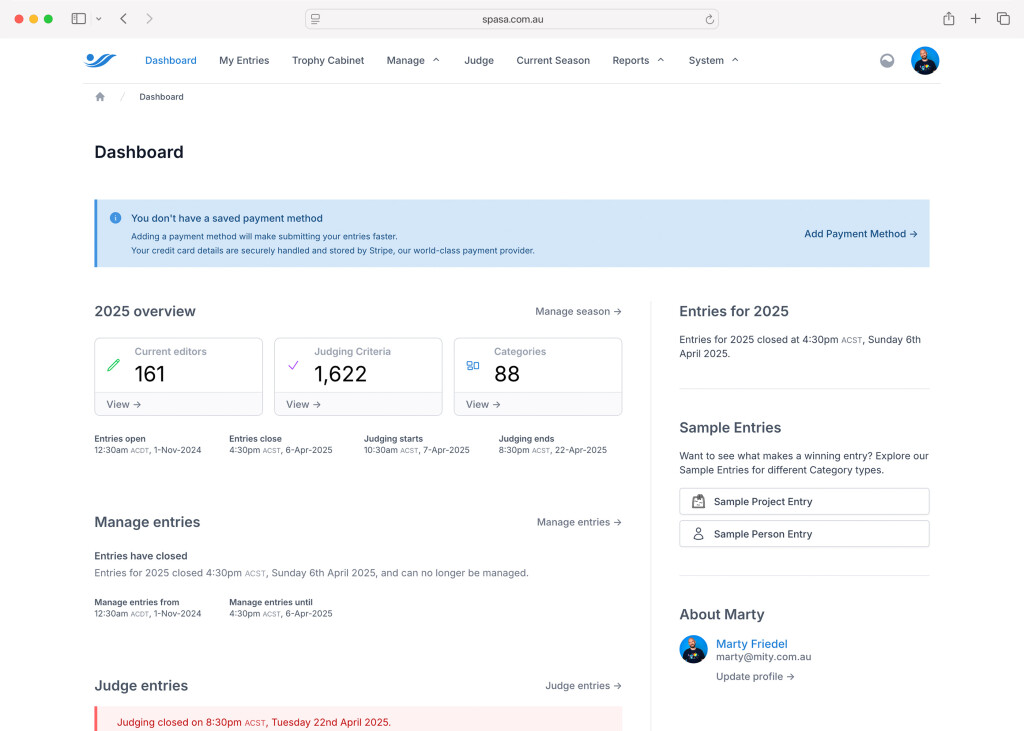Open the user avatar menu in header

(925, 61)
